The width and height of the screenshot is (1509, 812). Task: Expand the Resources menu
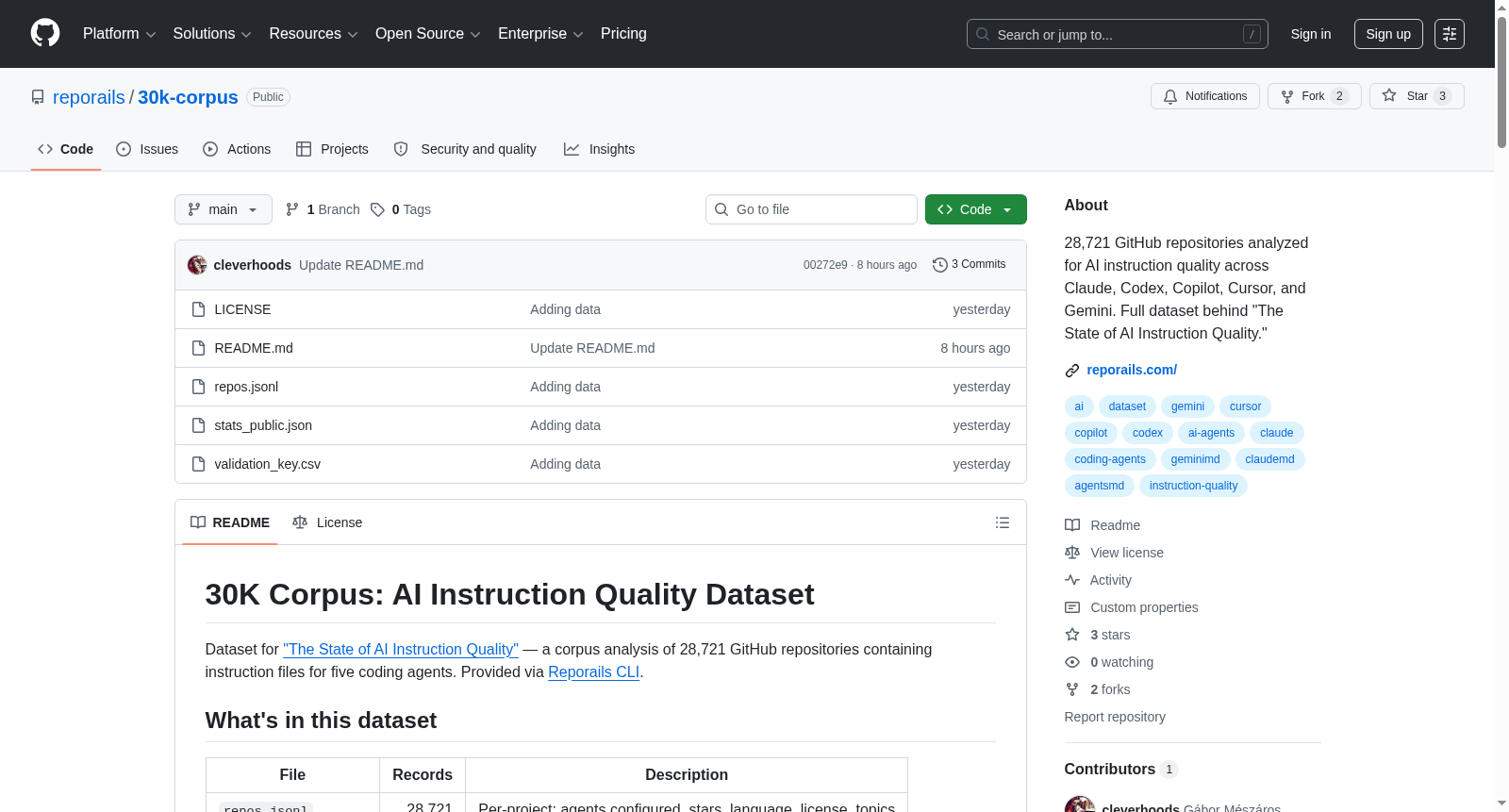(314, 34)
